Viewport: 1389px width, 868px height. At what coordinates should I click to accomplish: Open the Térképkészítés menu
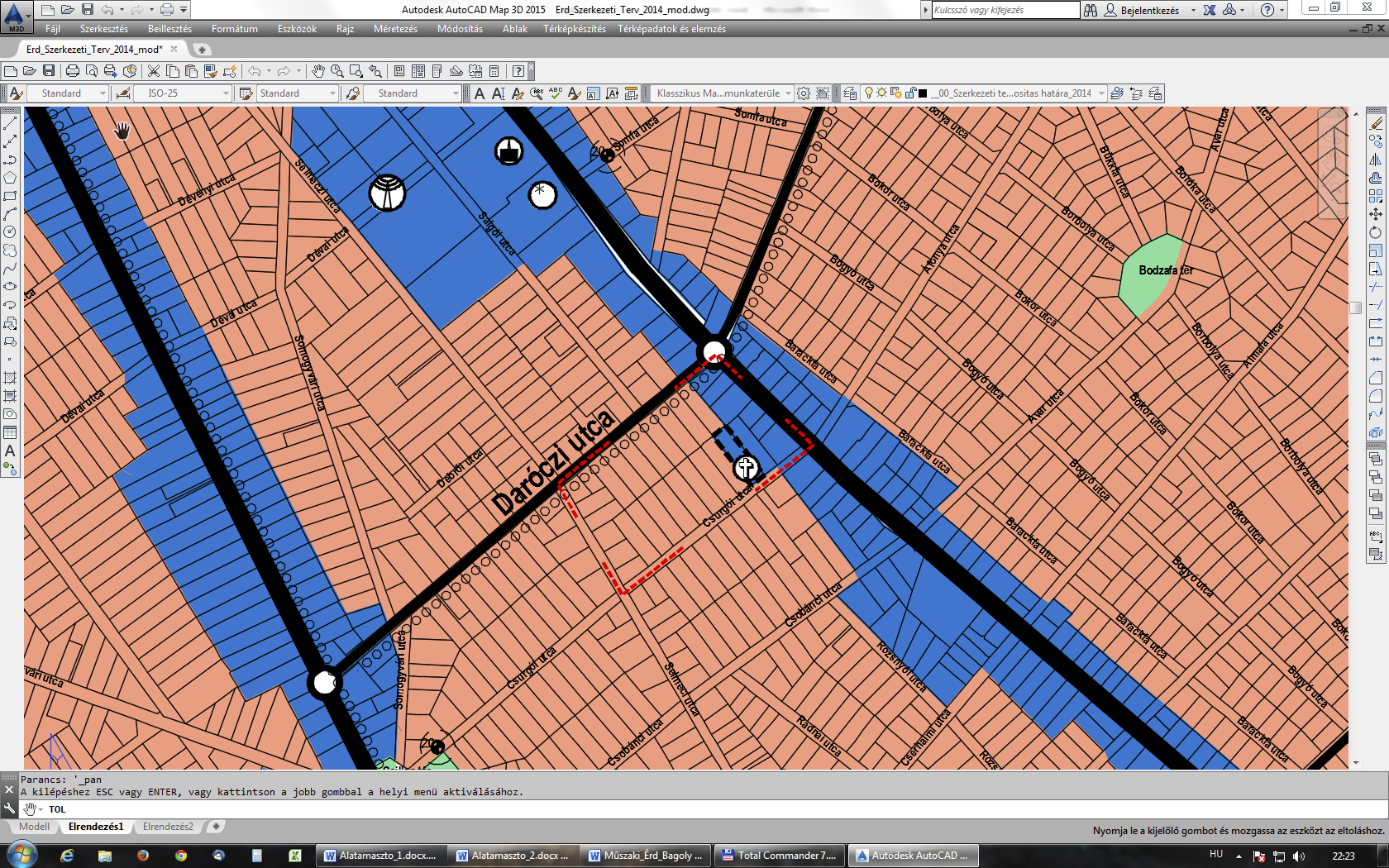click(x=575, y=29)
